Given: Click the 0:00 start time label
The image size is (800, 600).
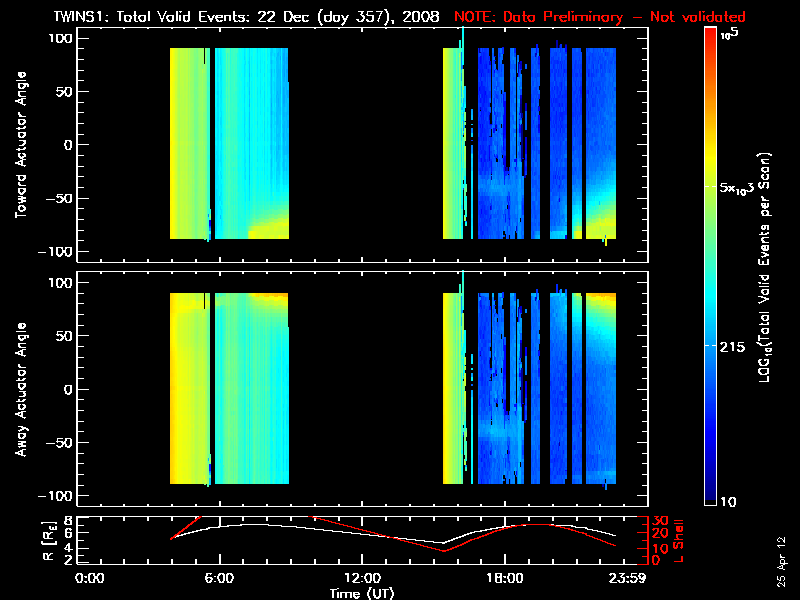Looking at the screenshot, I should [x=90, y=579].
